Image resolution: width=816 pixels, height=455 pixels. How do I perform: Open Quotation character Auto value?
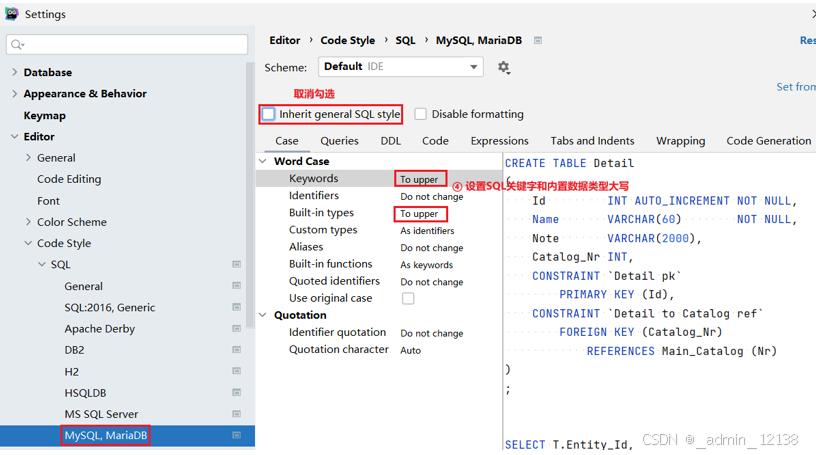[x=410, y=350]
